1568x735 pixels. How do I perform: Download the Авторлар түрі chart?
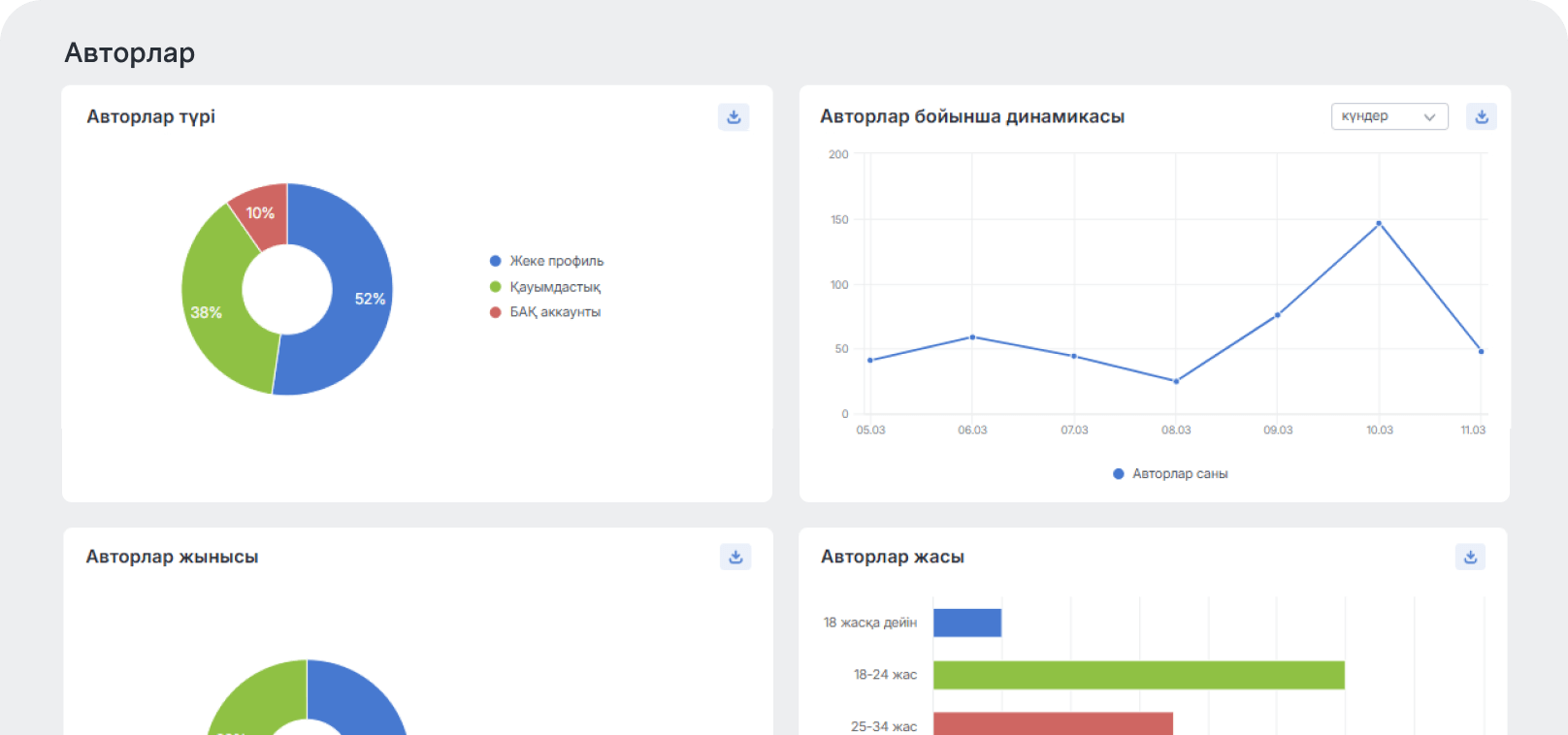pyautogui.click(x=734, y=116)
